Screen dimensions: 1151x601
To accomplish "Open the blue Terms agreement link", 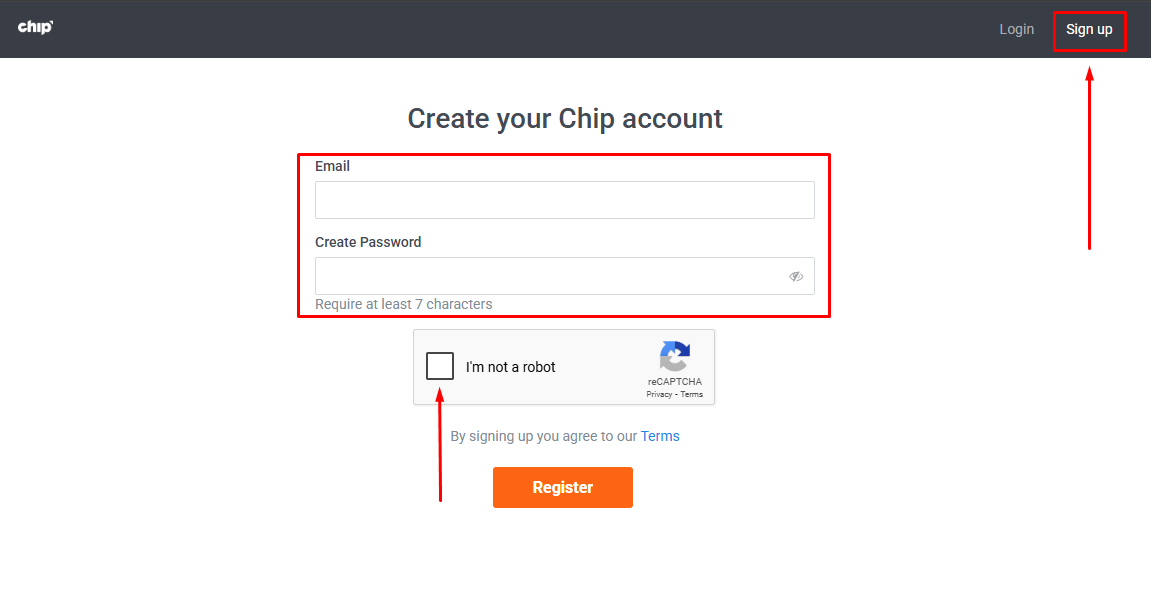I will click(660, 436).
